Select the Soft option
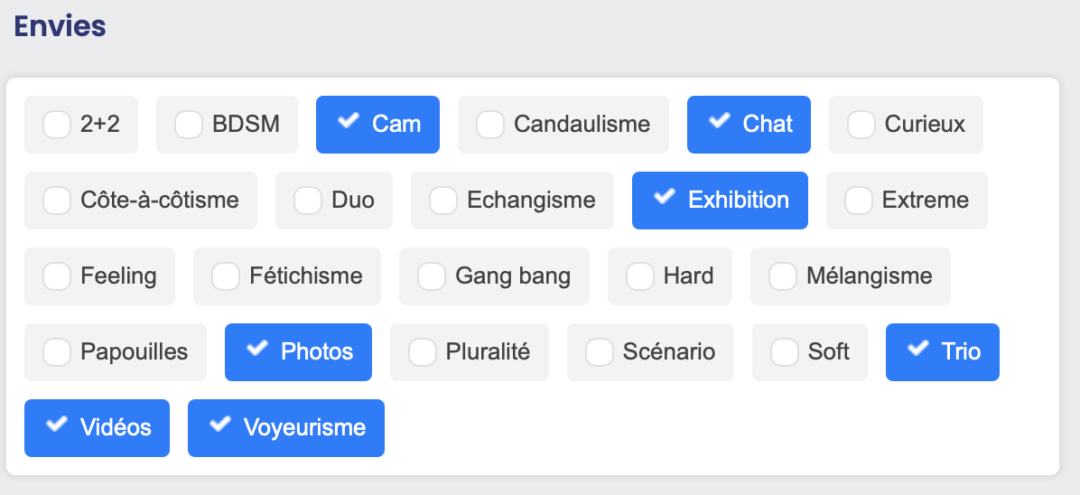1080x495 pixels. point(785,353)
